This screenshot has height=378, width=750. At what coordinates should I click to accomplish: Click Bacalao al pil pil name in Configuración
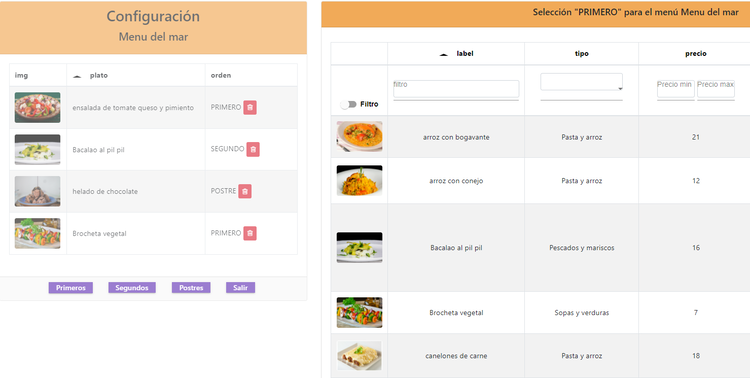point(98,150)
